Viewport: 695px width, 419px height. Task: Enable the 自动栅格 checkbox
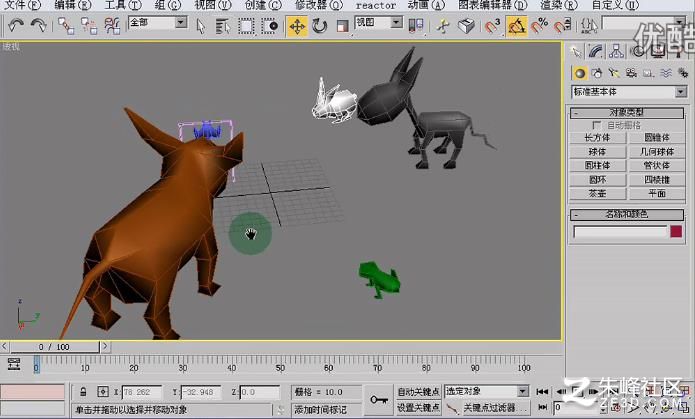pos(597,125)
